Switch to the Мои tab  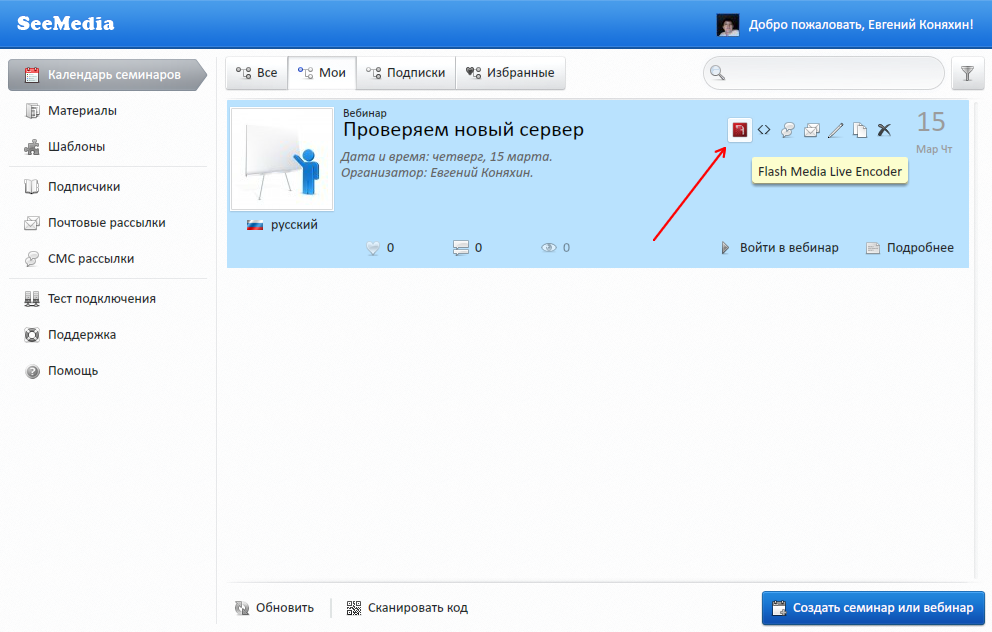322,73
